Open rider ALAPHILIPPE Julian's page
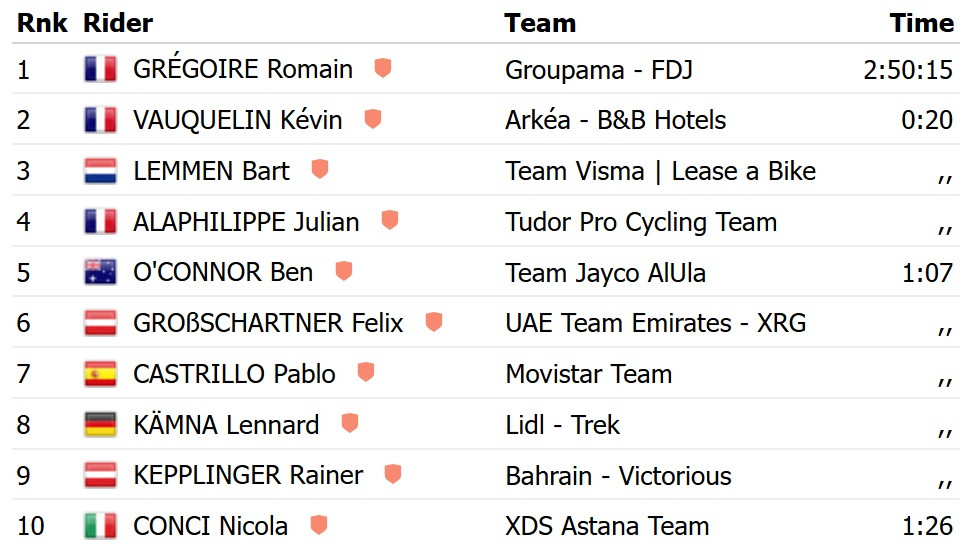This screenshot has height=549, width=969. (x=246, y=222)
